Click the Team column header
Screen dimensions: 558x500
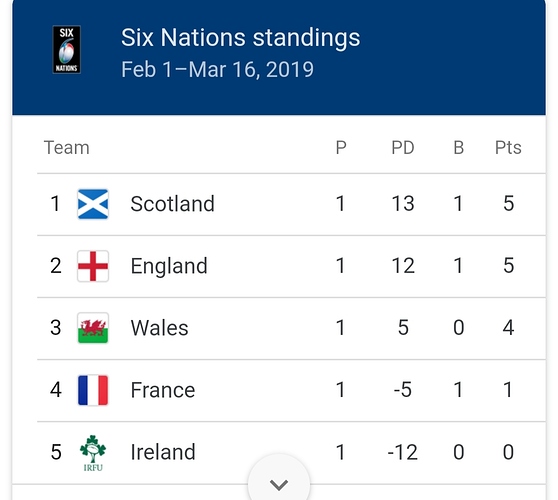pyautogui.click(x=67, y=147)
